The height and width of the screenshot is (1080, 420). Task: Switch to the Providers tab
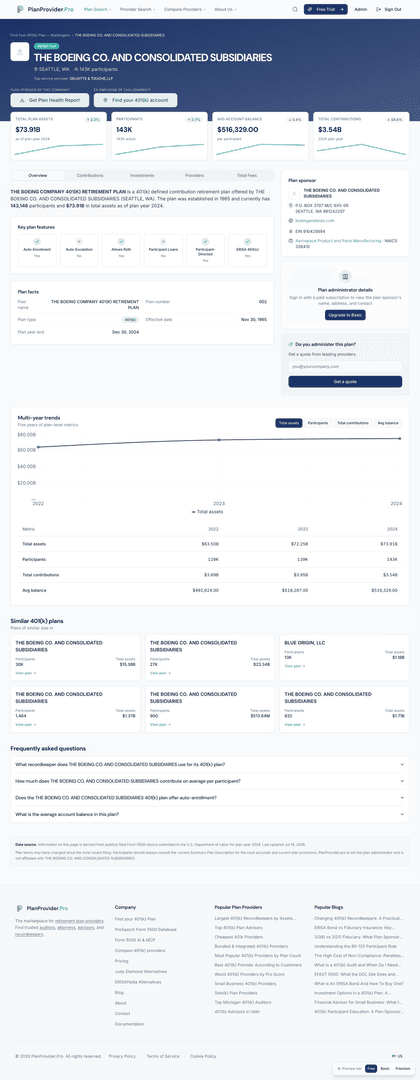[x=195, y=176]
